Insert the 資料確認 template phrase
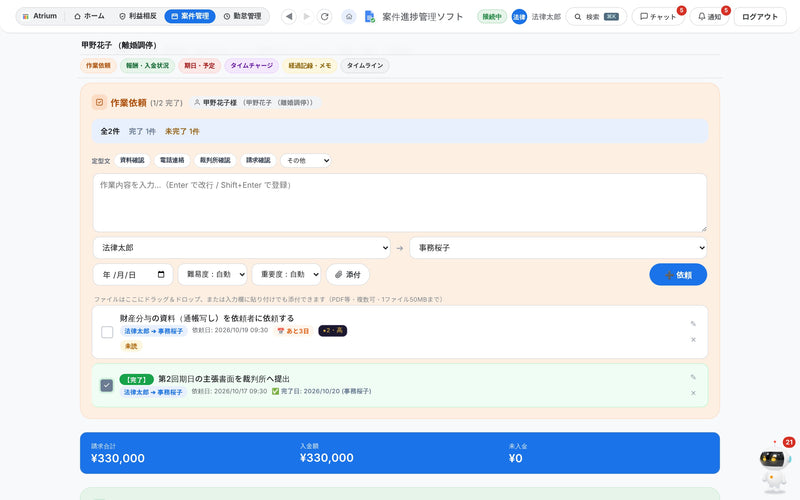This screenshot has width=800, height=500. coord(132,160)
